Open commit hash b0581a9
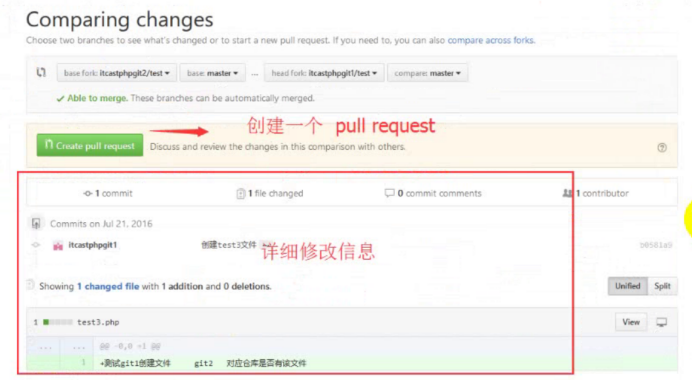Viewport: 693px width, 380px height. tap(656, 245)
